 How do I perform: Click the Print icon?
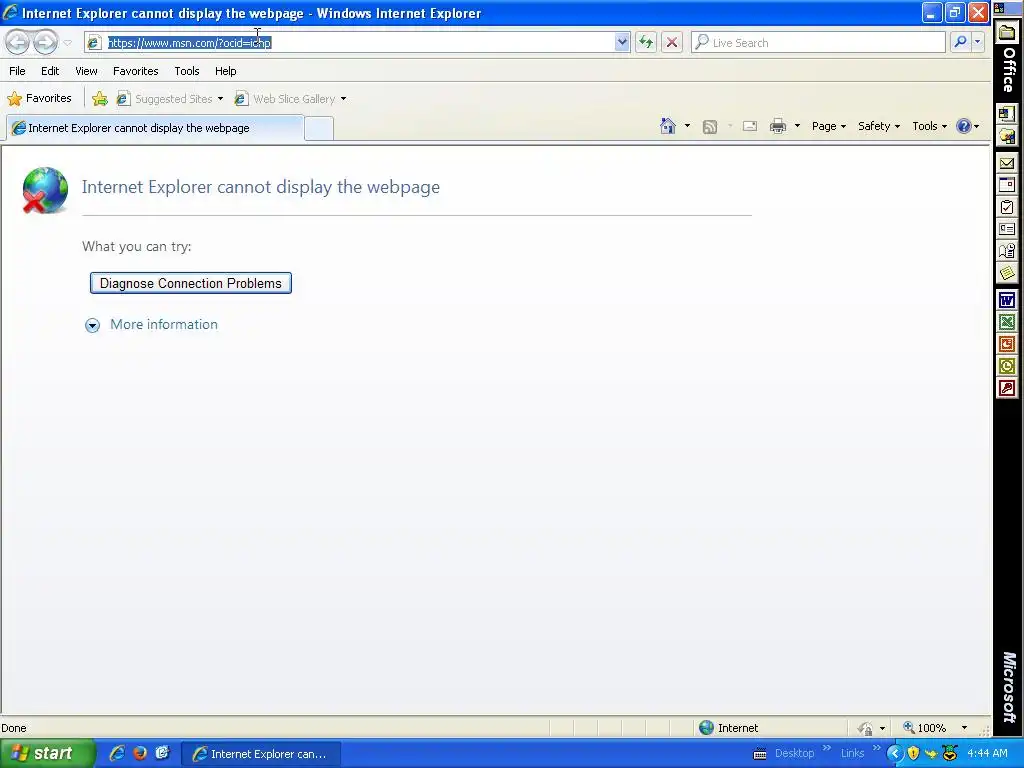pos(777,126)
